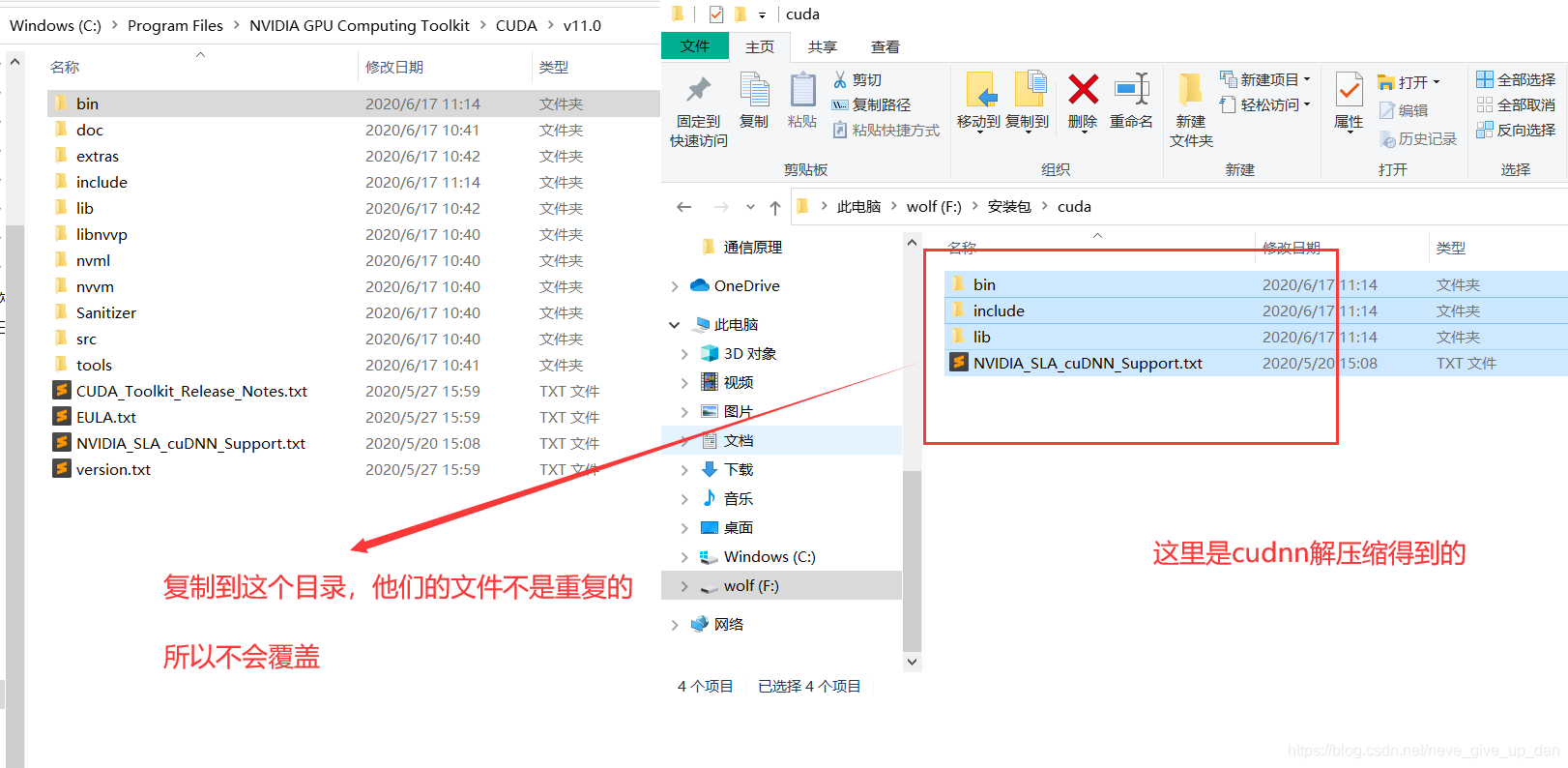Click the checkmark properties icon in title bar
The height and width of the screenshot is (768, 1568).
click(715, 14)
